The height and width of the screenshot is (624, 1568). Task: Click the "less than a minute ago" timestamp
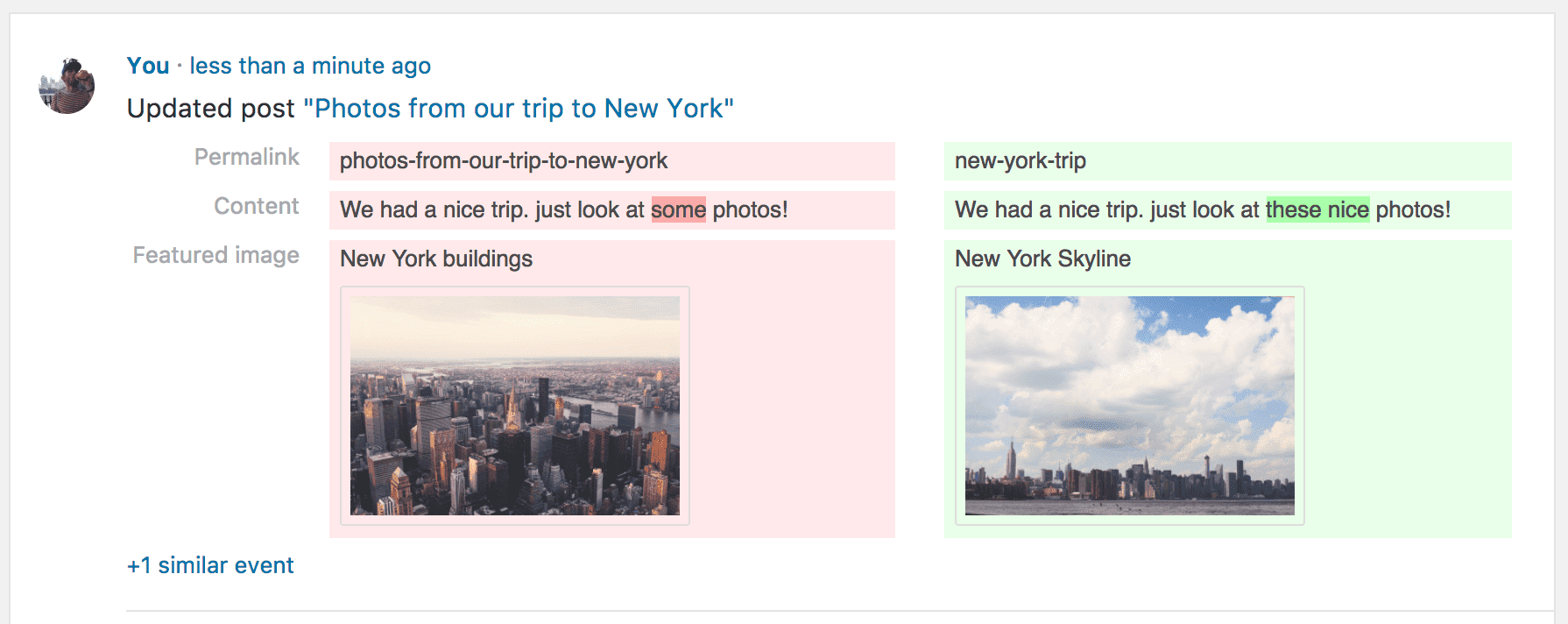(310, 65)
